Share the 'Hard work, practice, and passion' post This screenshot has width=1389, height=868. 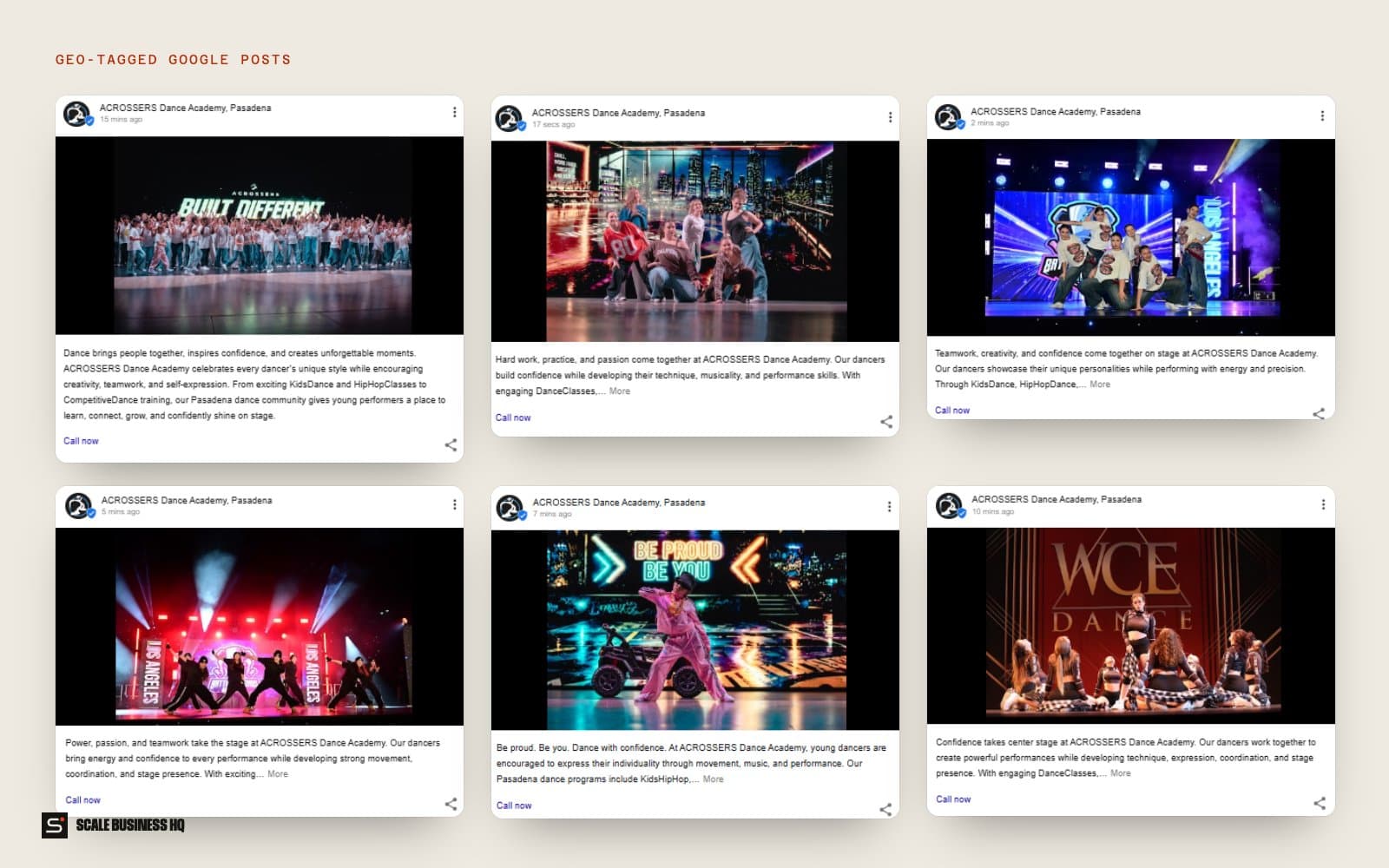(x=886, y=422)
